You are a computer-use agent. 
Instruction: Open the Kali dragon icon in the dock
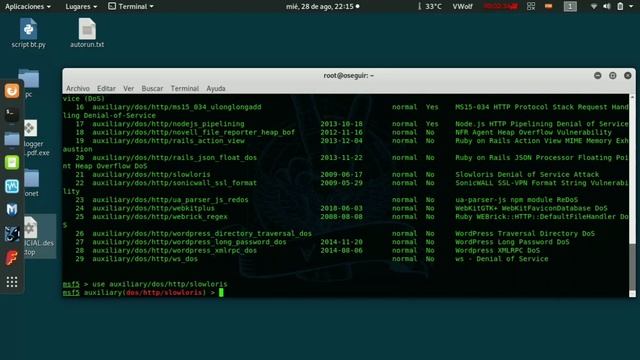coord(12,234)
